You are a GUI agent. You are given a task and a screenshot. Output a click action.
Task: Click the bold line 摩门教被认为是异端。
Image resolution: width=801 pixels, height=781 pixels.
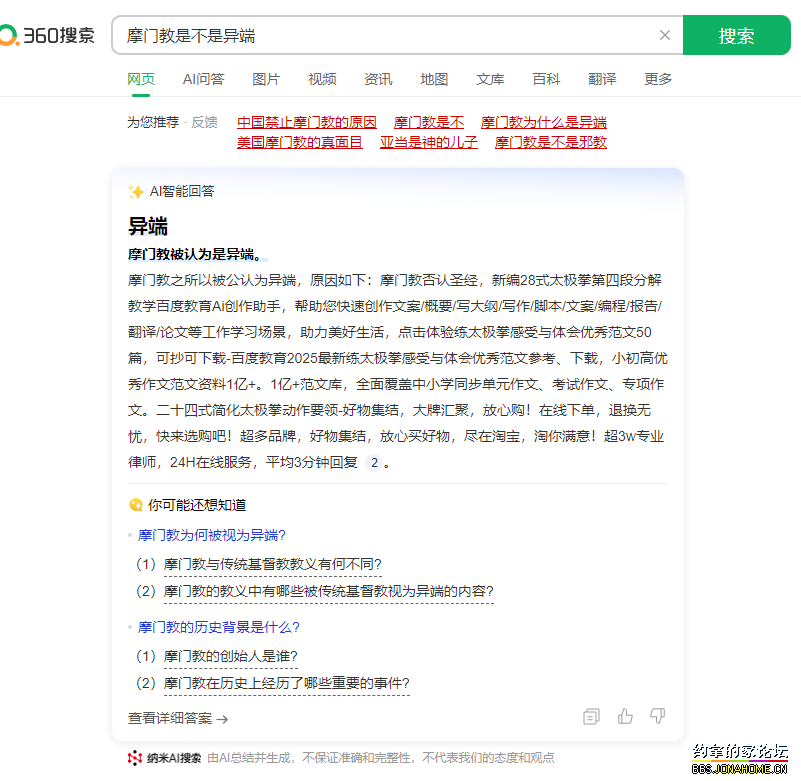[x=196, y=254]
